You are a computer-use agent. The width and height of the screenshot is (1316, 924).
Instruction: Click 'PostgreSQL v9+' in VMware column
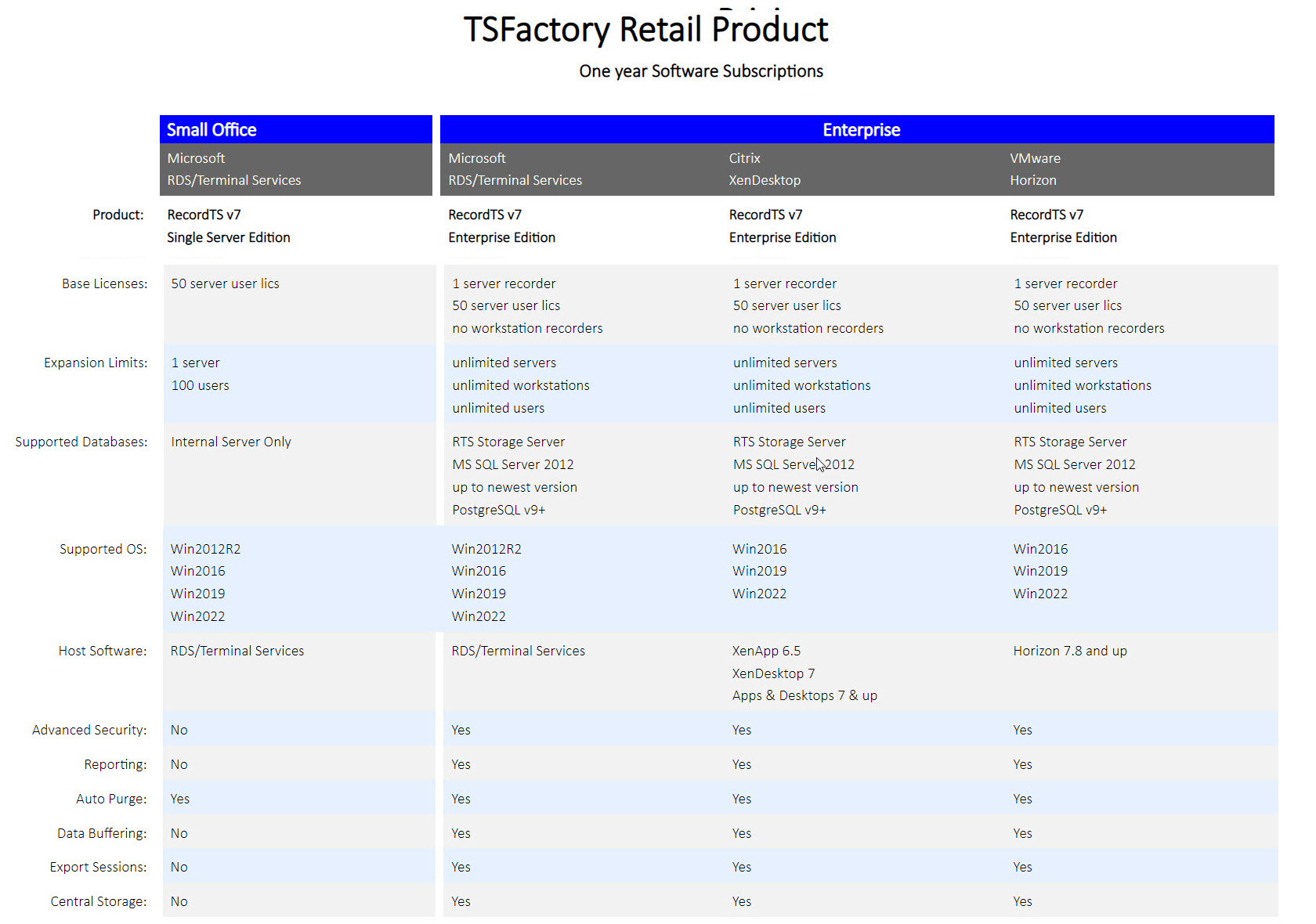1061,510
